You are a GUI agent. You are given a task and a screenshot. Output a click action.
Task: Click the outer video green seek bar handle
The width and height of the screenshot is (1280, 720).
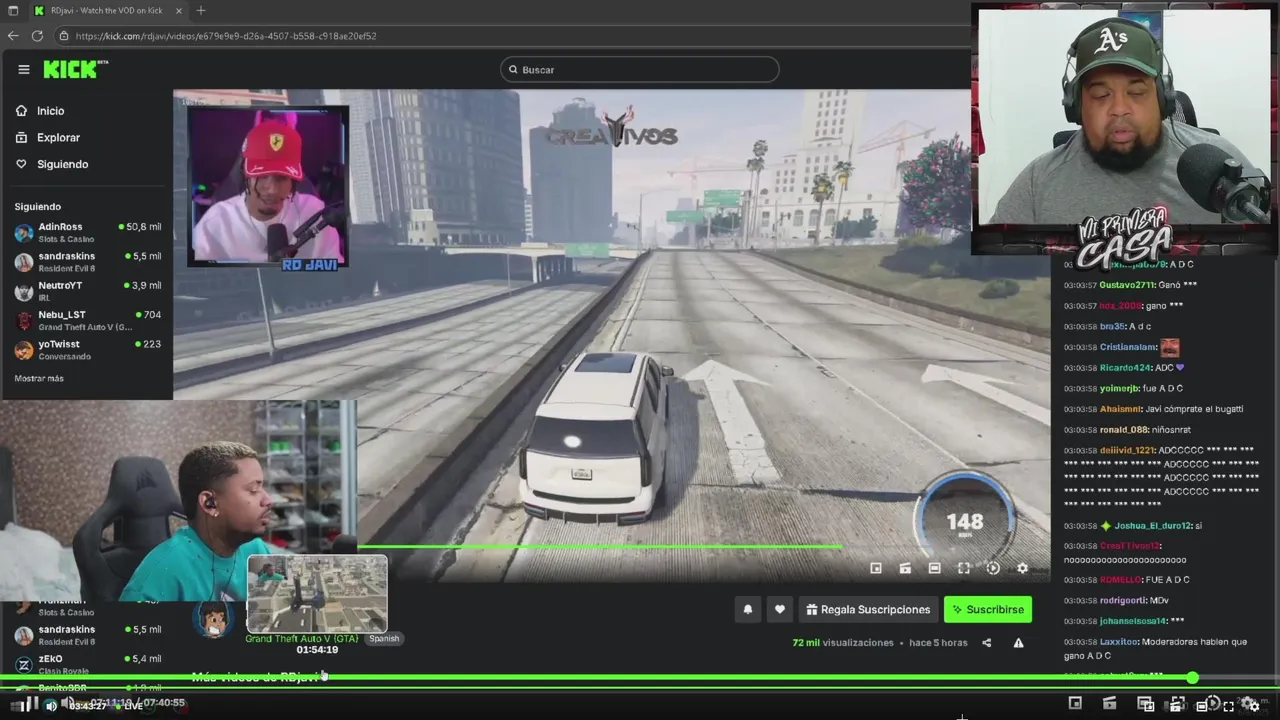click(x=1192, y=679)
